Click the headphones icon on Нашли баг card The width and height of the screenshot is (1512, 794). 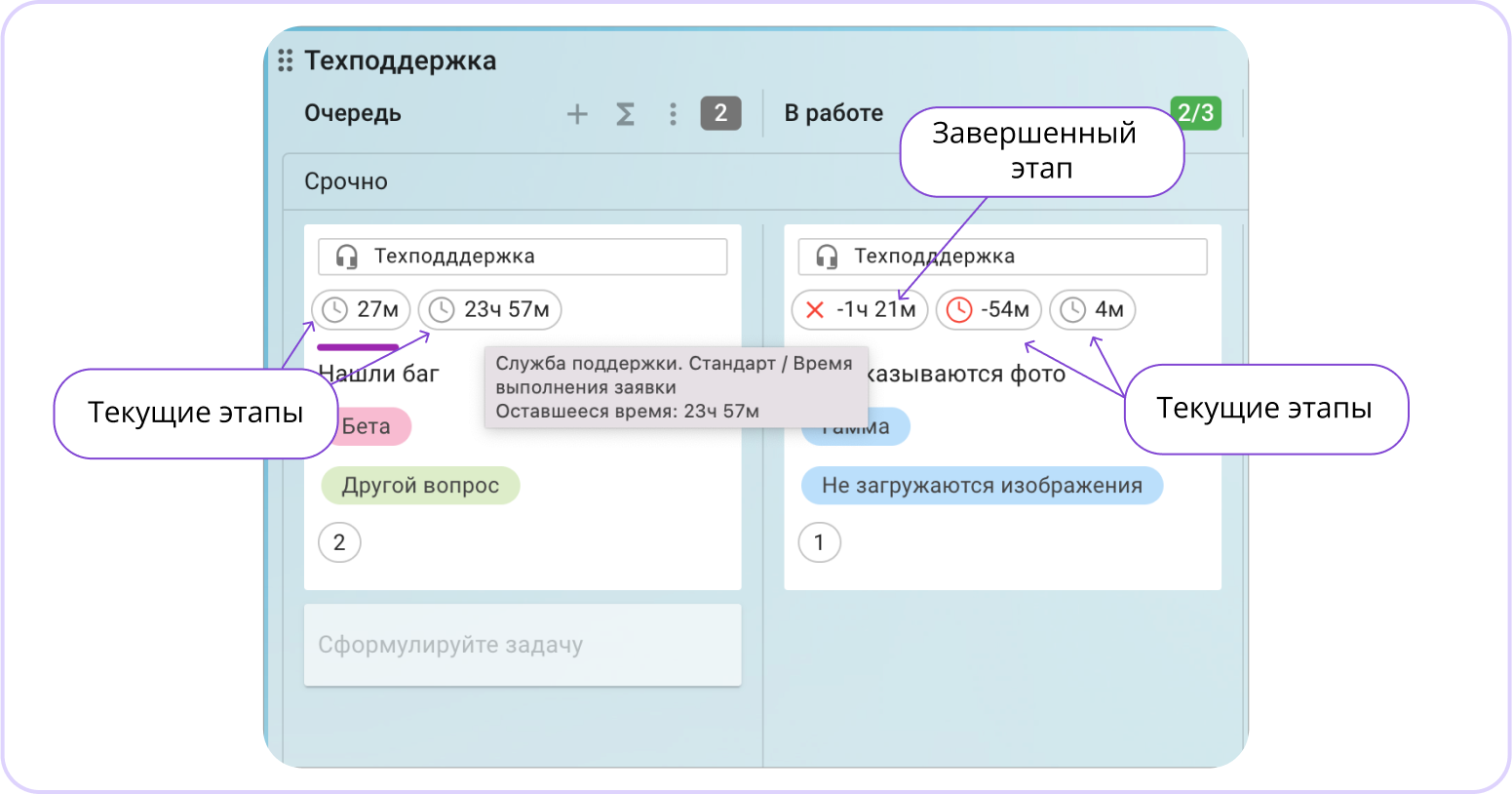tap(346, 257)
